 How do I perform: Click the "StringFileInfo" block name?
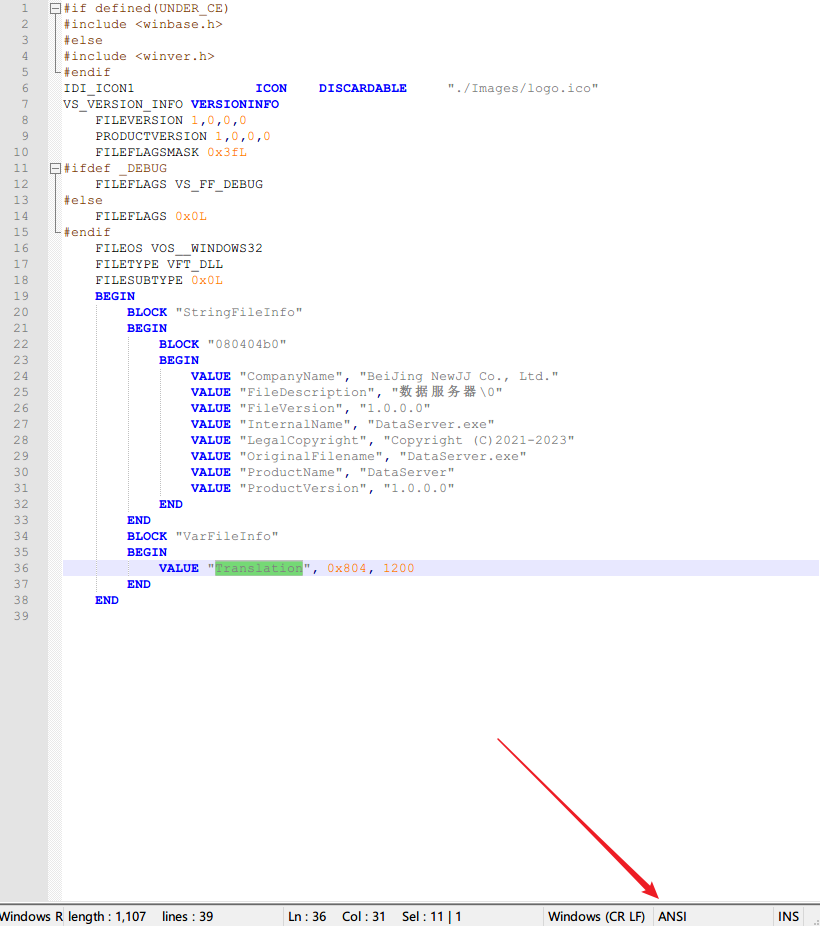(239, 312)
